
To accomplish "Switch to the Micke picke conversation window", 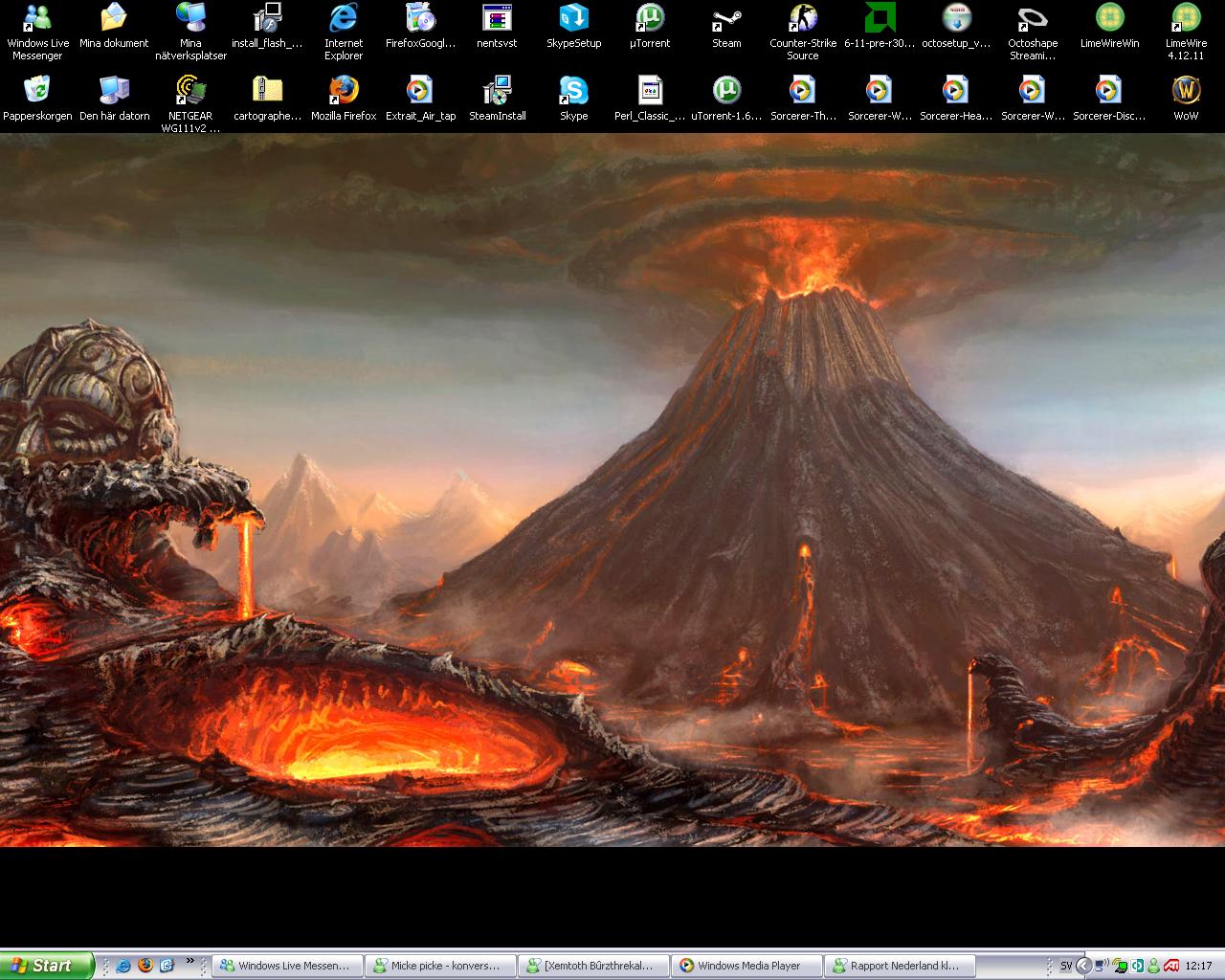I will coord(440,966).
